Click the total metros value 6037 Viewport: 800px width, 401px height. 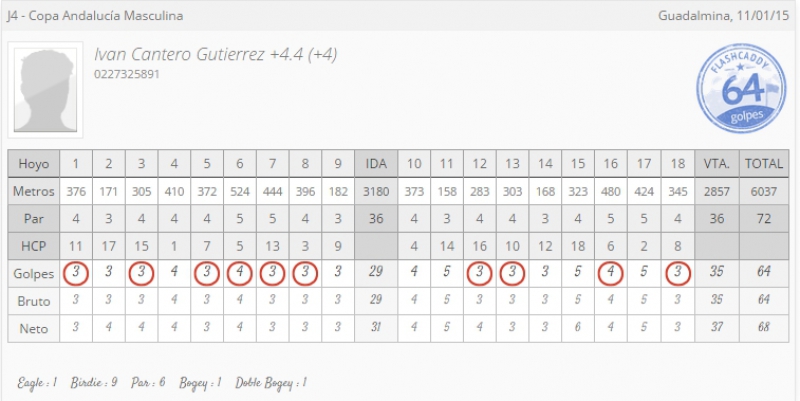(x=764, y=191)
